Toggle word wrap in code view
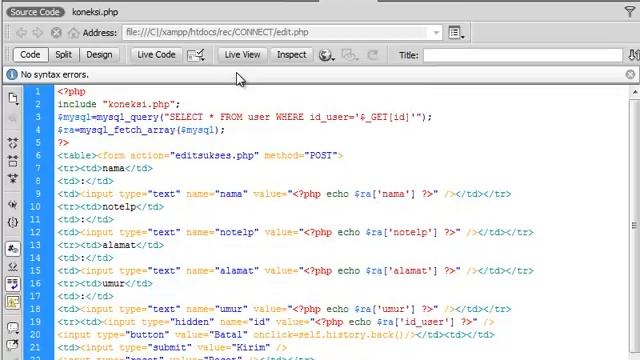The height and width of the screenshot is (360, 640). click(x=13, y=284)
